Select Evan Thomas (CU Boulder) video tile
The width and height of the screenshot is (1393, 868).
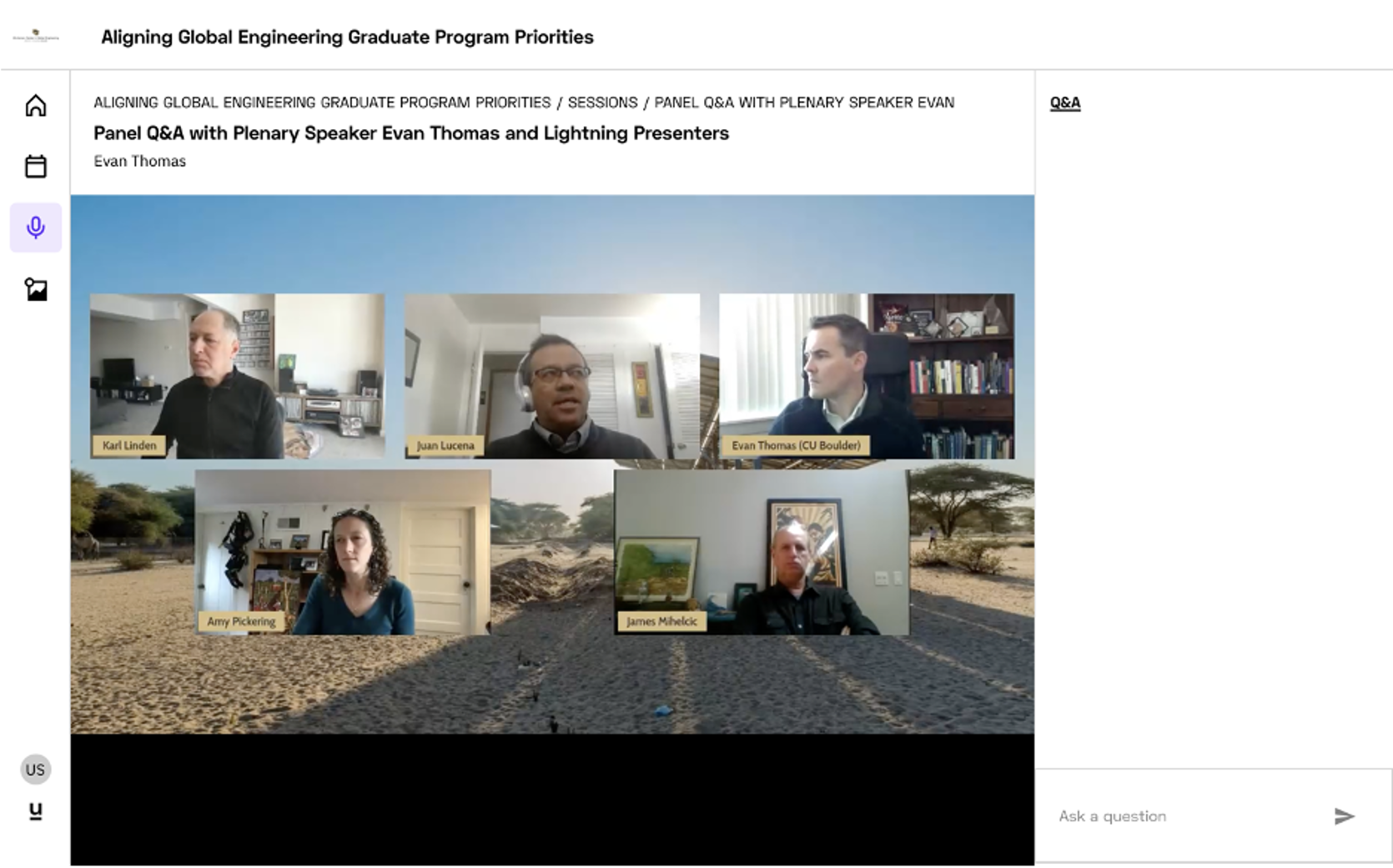point(867,376)
